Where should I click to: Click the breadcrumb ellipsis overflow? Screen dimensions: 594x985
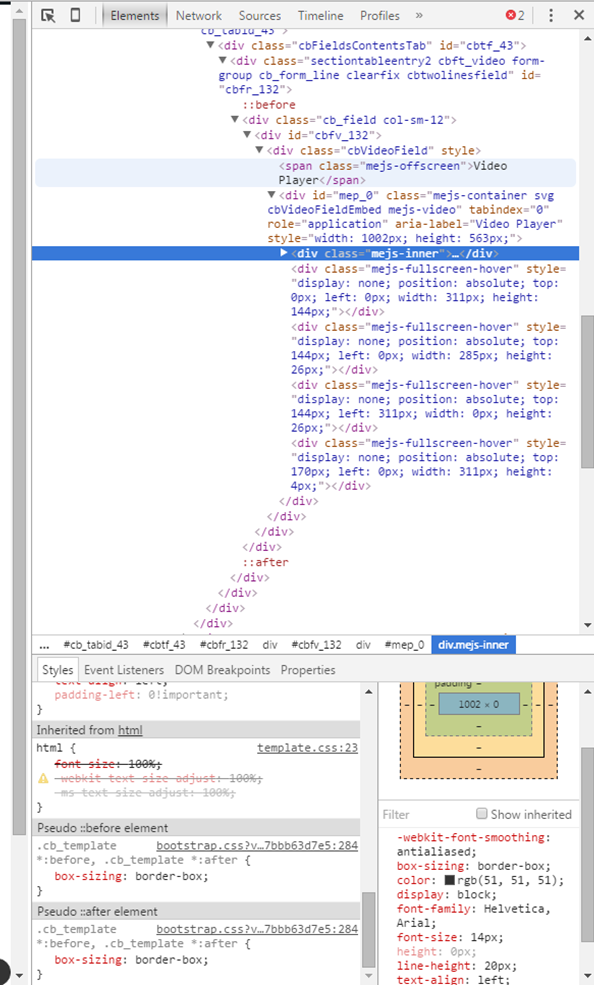pos(44,645)
